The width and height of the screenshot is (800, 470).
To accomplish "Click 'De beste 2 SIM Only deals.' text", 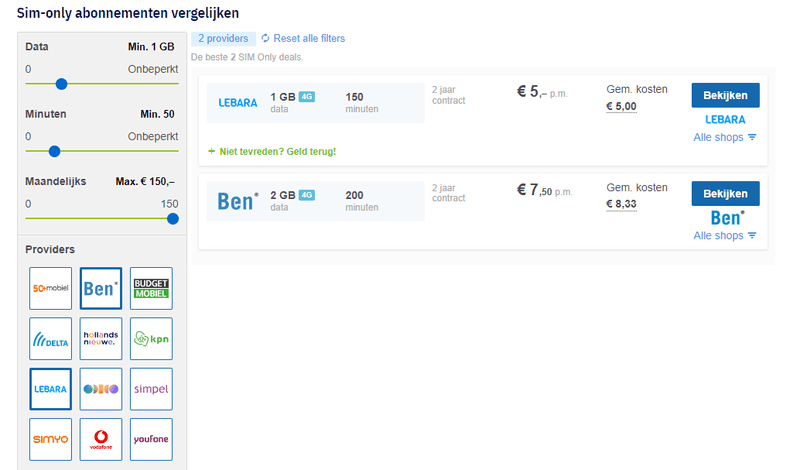I will point(247,57).
